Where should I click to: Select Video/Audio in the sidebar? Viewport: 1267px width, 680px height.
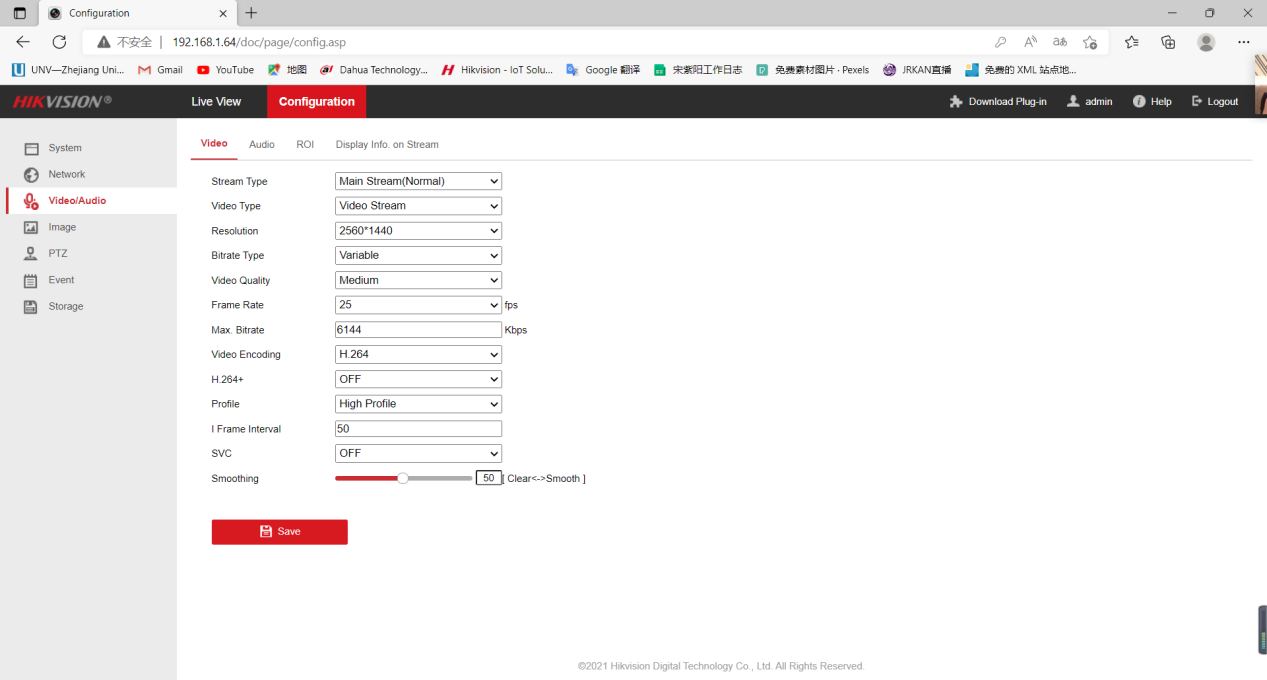coord(77,201)
